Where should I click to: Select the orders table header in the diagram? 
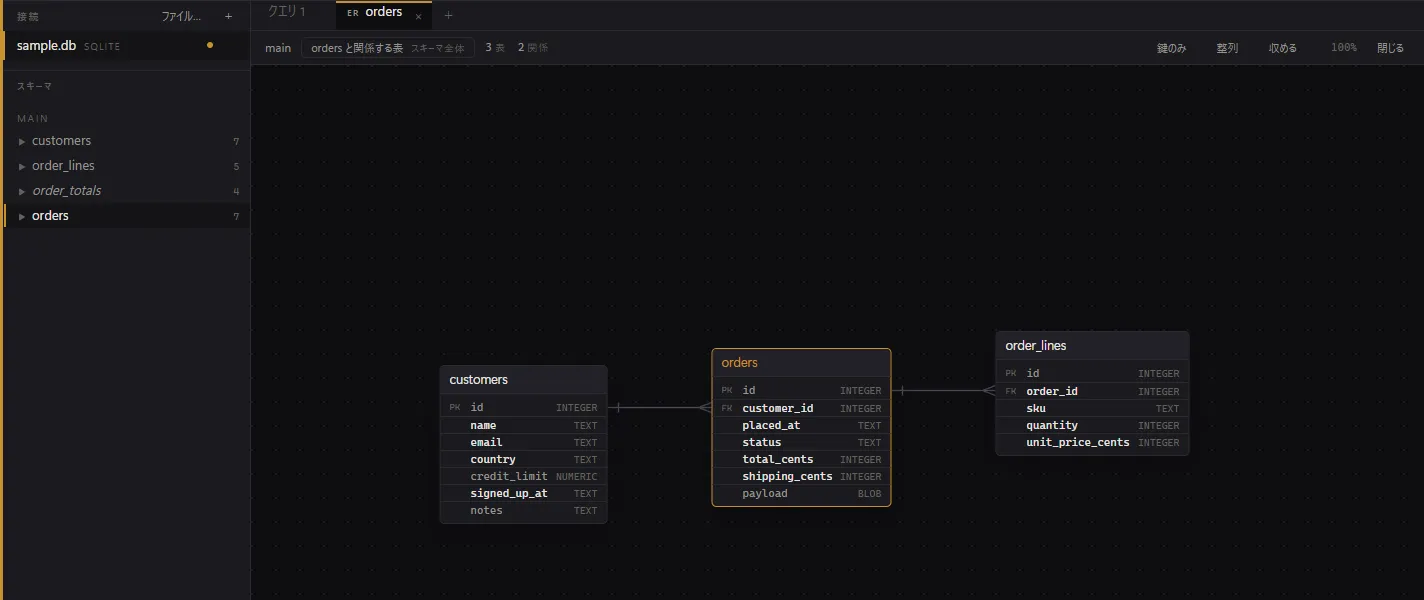[x=801, y=363]
